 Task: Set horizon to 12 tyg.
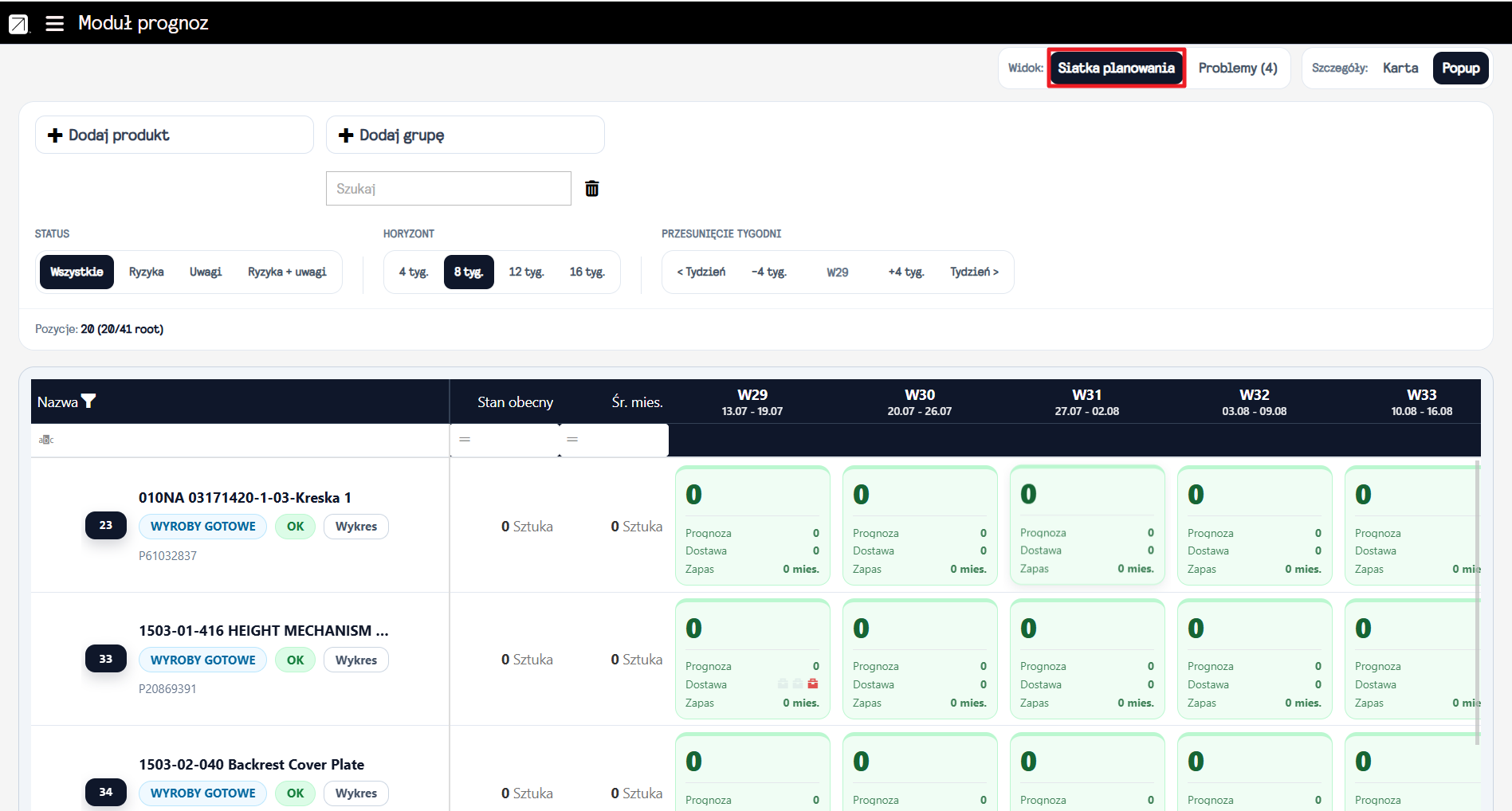pos(526,272)
